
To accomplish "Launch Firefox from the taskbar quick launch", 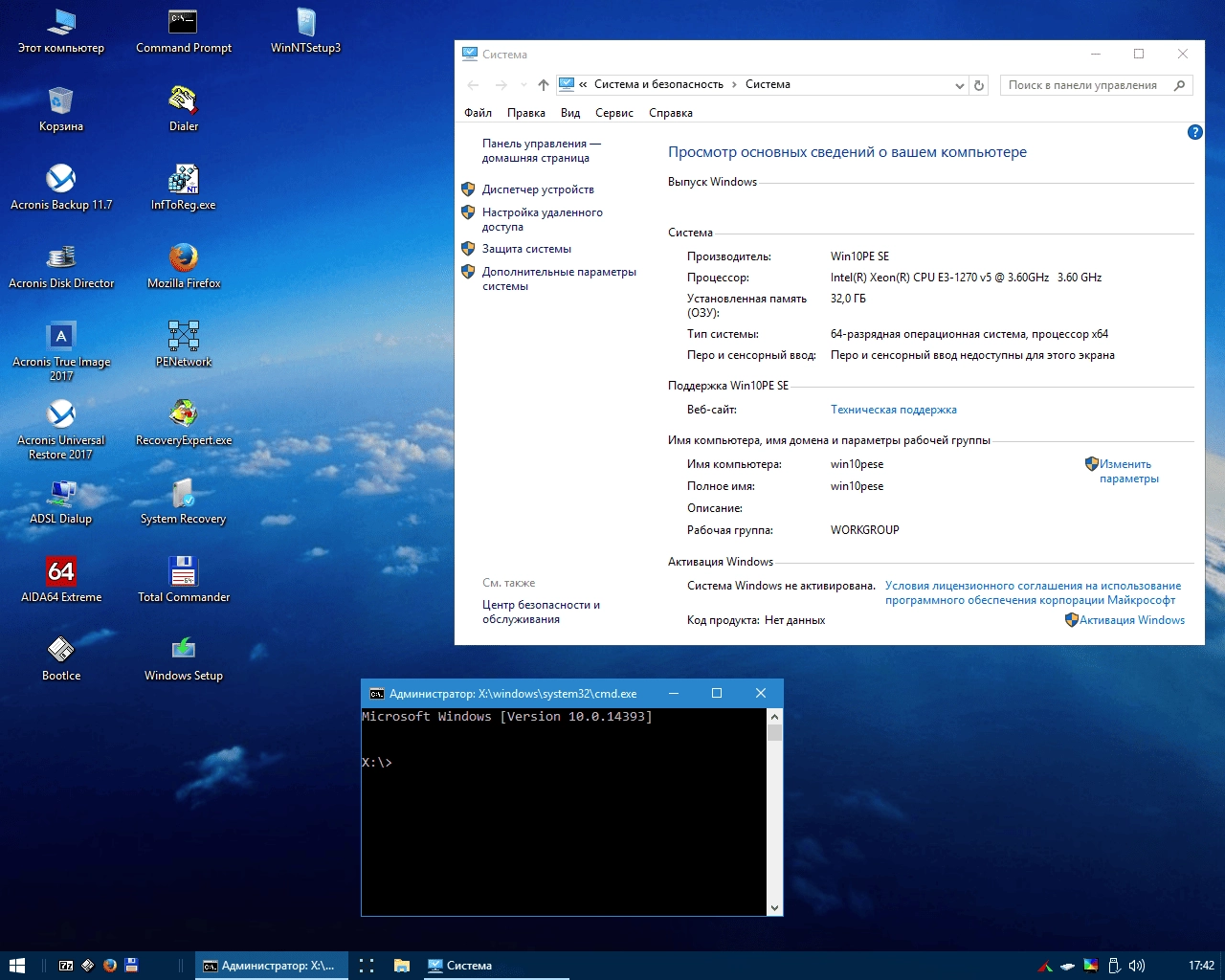I will click(110, 966).
